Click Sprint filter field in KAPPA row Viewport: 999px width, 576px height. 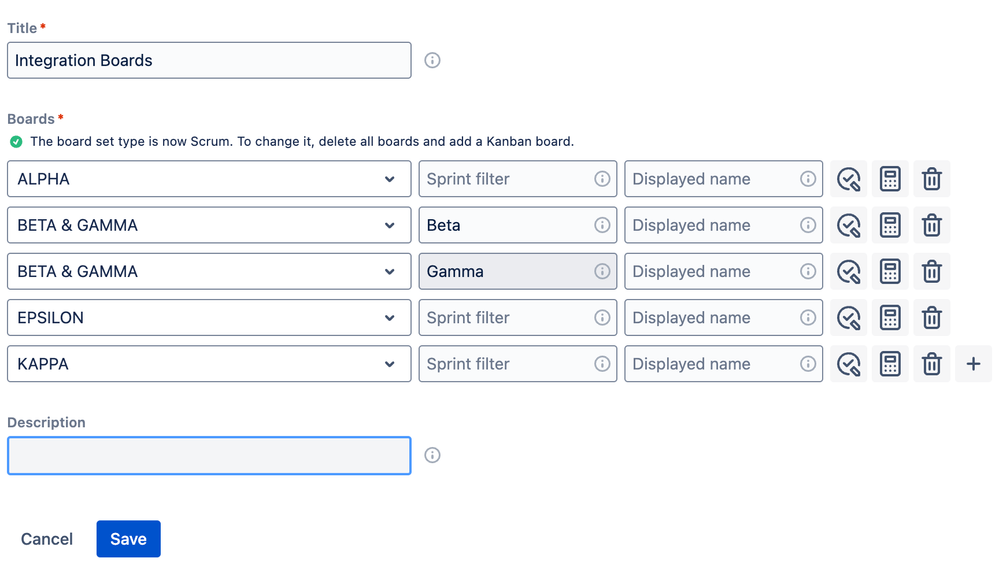tap(505, 364)
